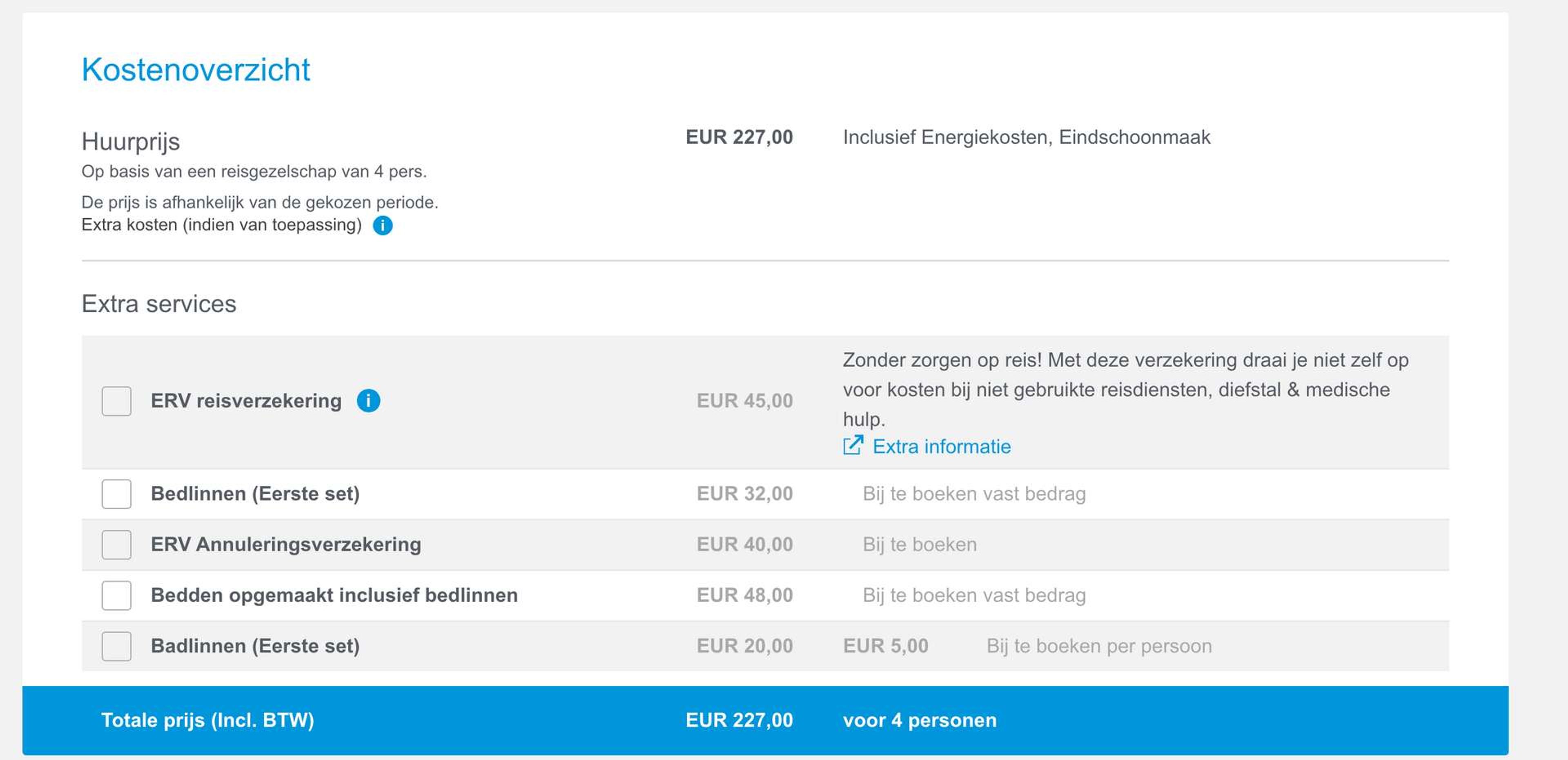Viewport: 1568px width, 760px height.
Task: Open the Extra informatie link
Action: (941, 447)
